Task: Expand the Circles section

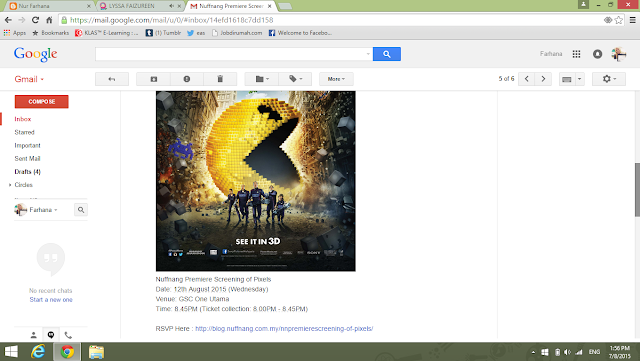Action: click(10, 185)
